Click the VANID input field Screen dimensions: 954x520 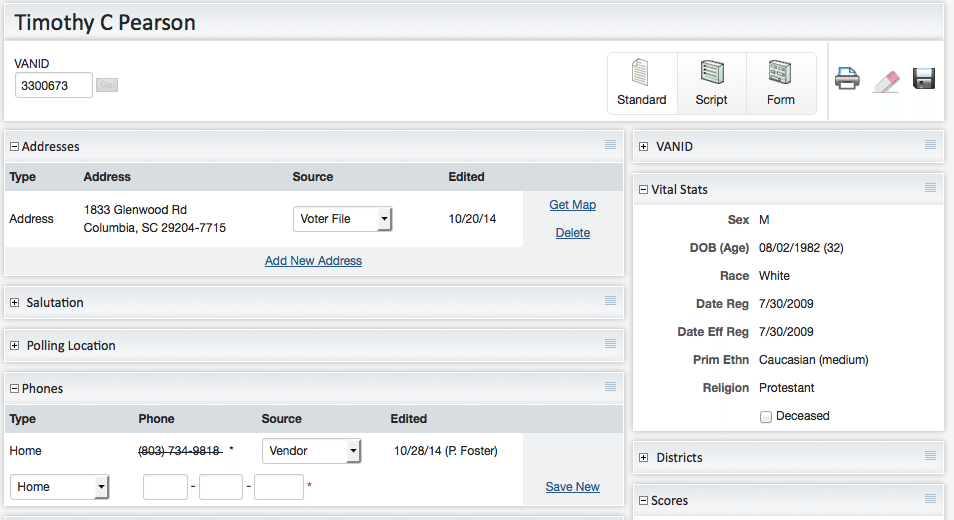pos(54,86)
